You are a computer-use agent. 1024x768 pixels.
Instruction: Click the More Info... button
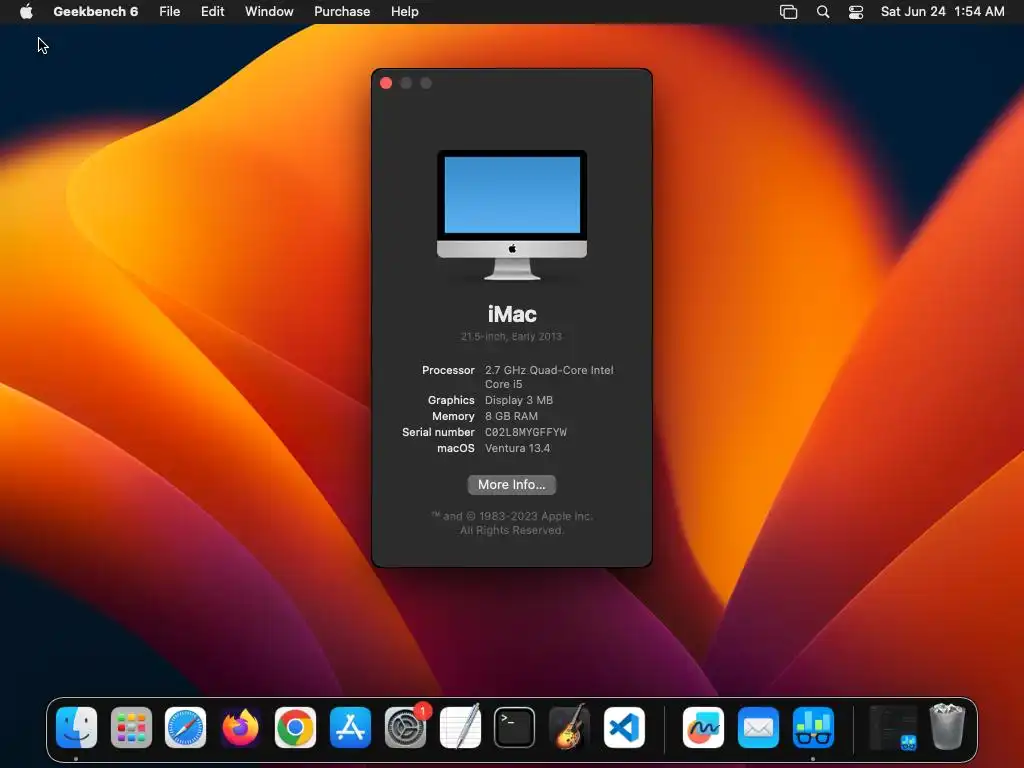pyautogui.click(x=511, y=485)
